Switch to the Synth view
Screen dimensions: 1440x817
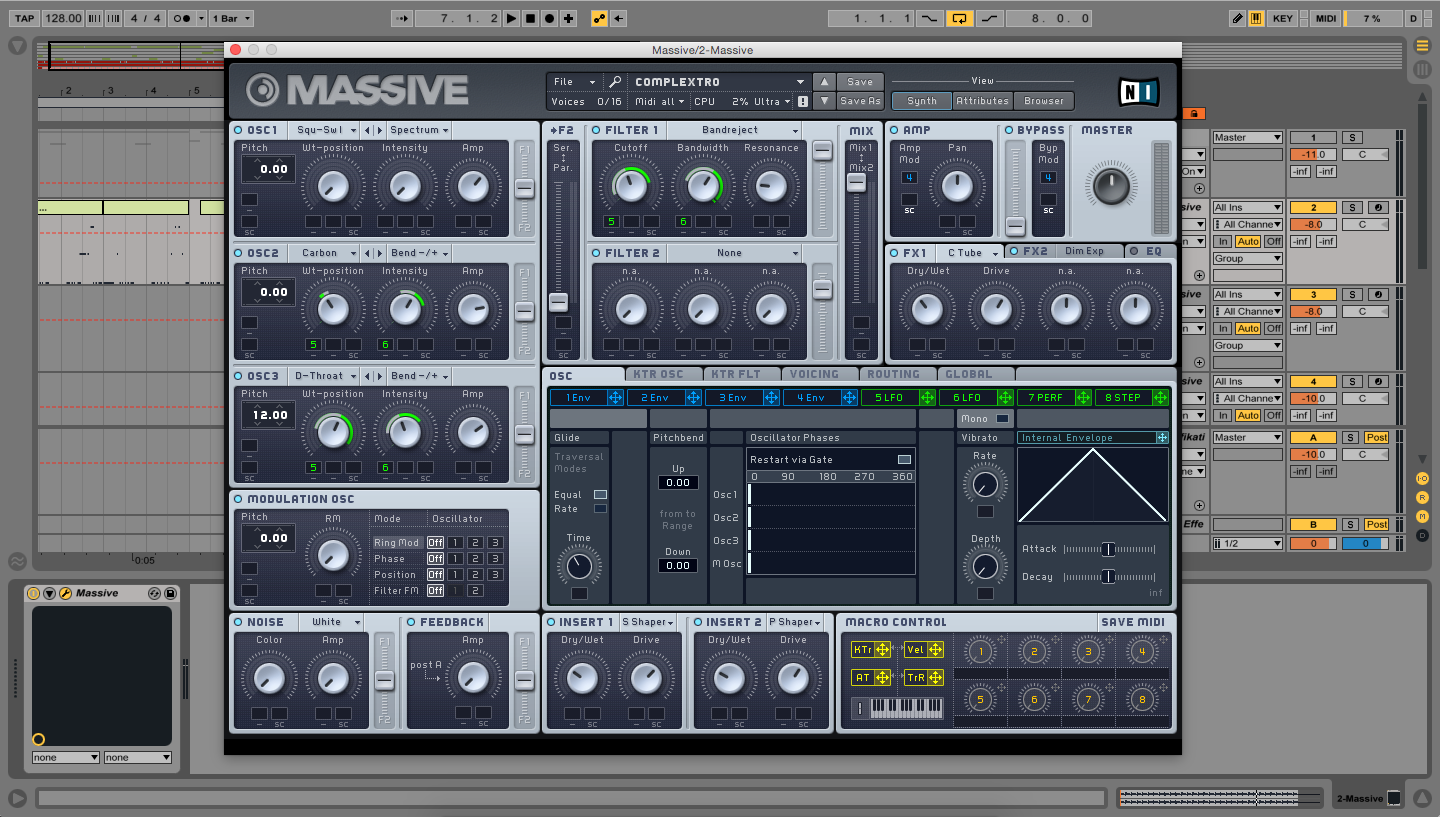[922, 101]
